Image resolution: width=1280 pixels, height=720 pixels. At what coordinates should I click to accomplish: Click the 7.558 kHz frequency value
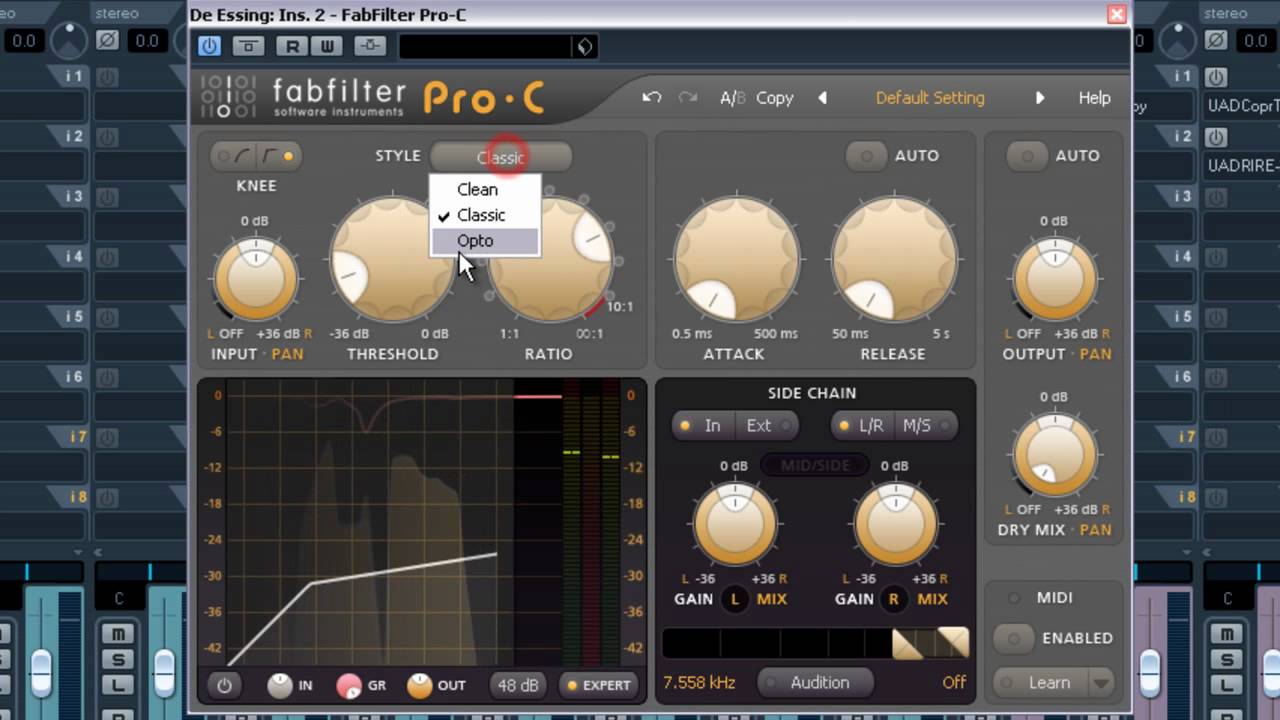tap(699, 683)
